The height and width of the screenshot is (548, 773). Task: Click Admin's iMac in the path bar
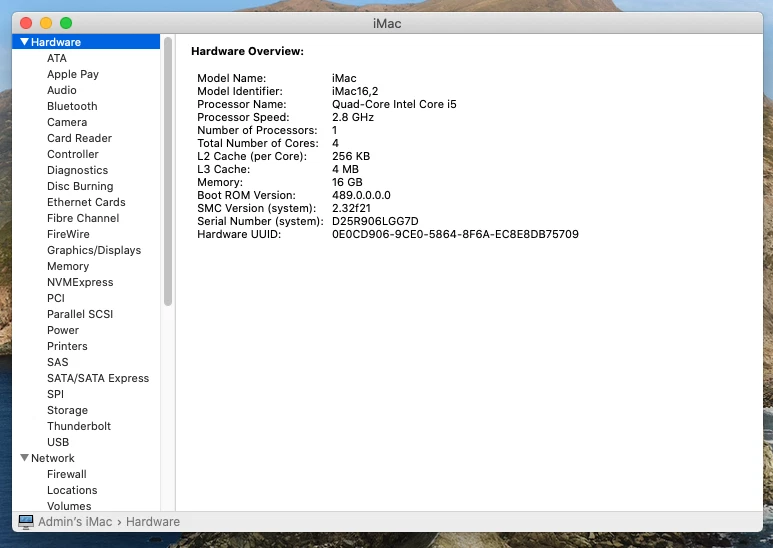click(75, 521)
